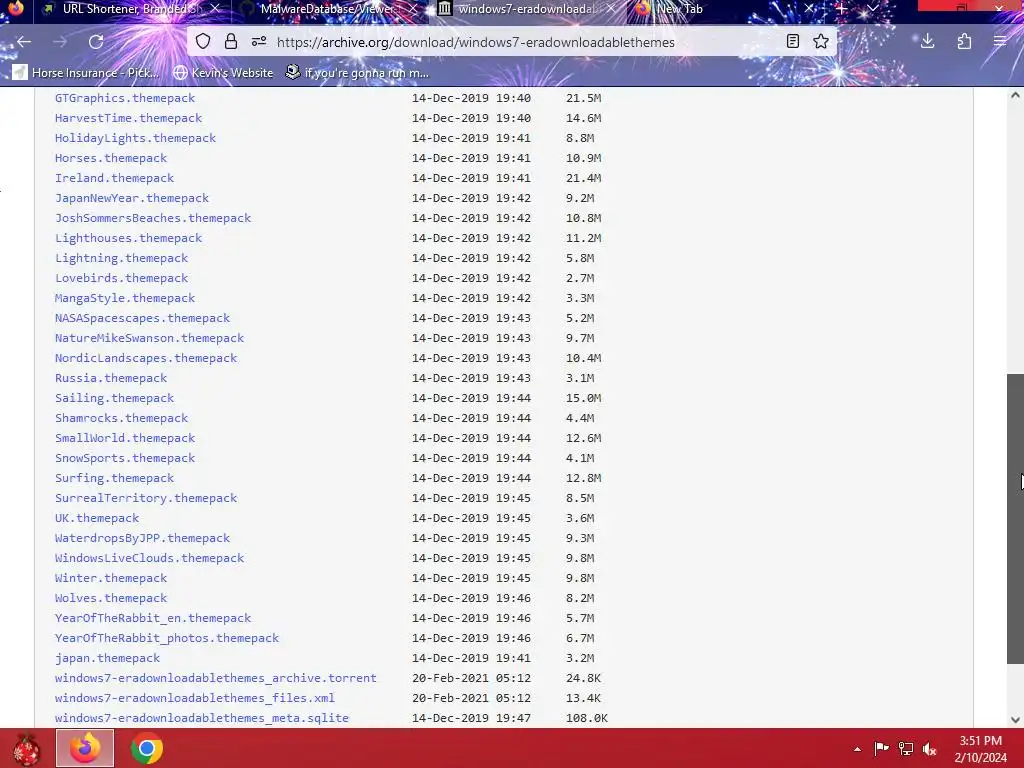1024x768 pixels.
Task: Click Lightning.themepack link
Action: tap(121, 258)
